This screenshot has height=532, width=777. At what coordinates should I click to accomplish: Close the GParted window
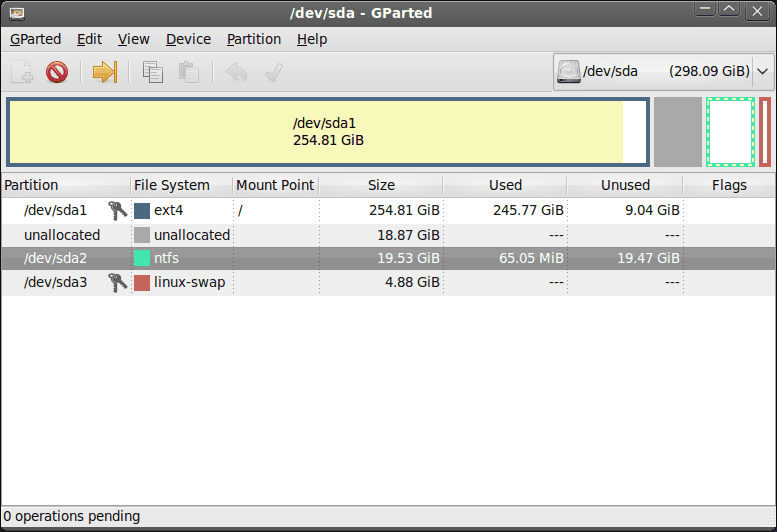[x=757, y=10]
